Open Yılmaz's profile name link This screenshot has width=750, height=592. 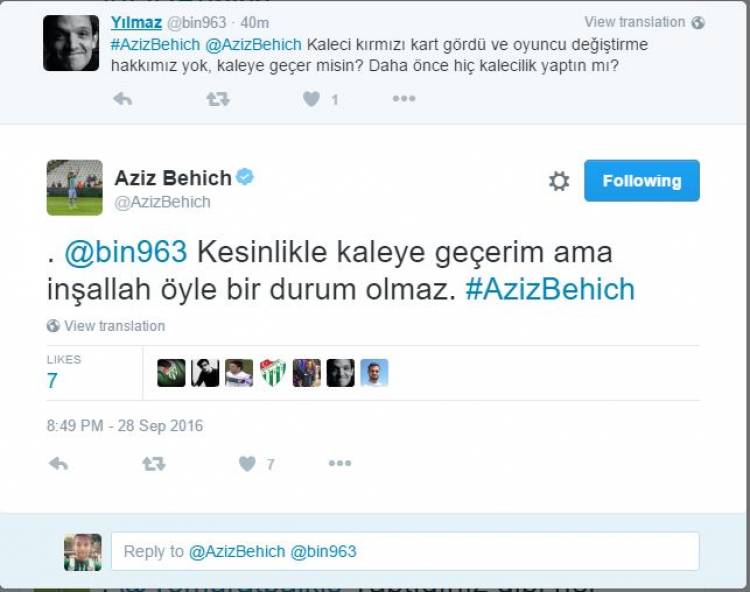pos(136,22)
